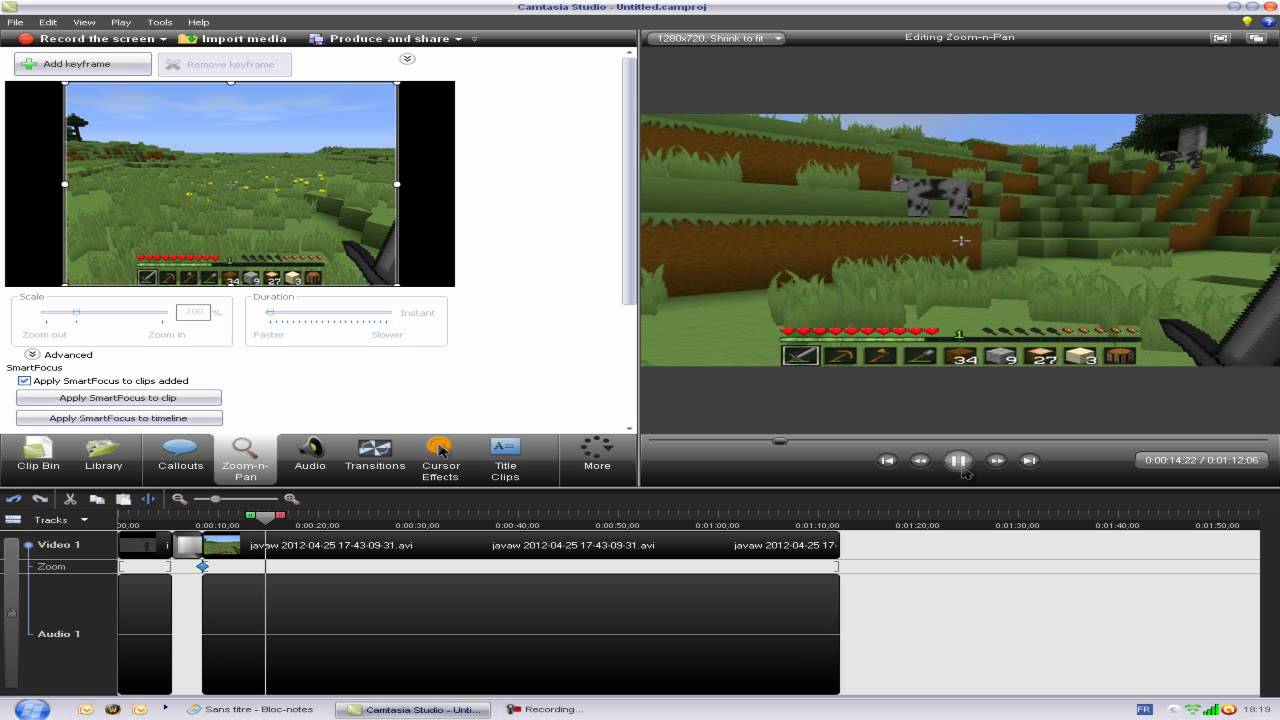Open the Record the screen dropdown arrow
The width and height of the screenshot is (1280, 720).
(163, 39)
